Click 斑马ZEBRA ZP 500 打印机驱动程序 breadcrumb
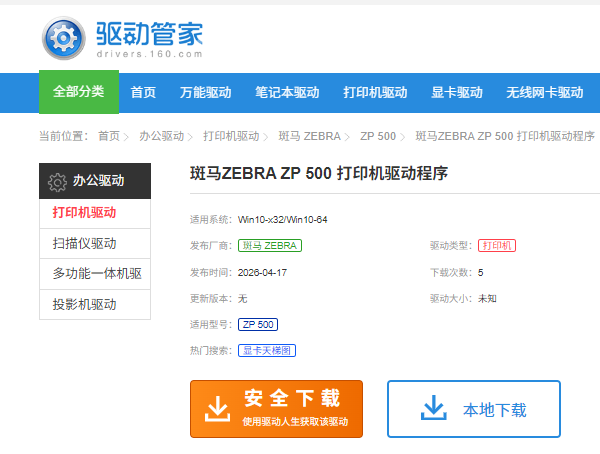This screenshot has width=600, height=454. (505, 136)
